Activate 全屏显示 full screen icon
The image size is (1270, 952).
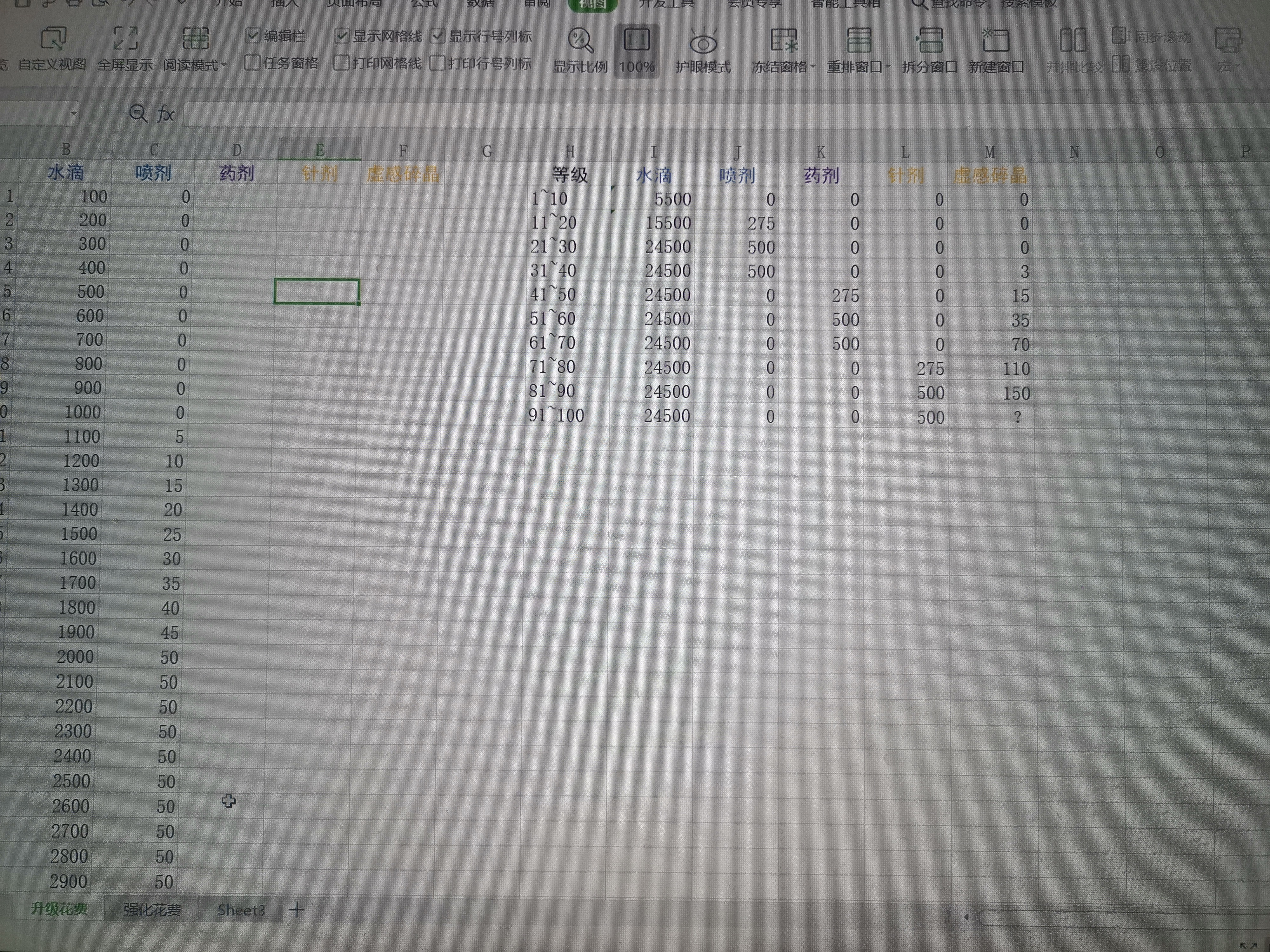(125, 38)
